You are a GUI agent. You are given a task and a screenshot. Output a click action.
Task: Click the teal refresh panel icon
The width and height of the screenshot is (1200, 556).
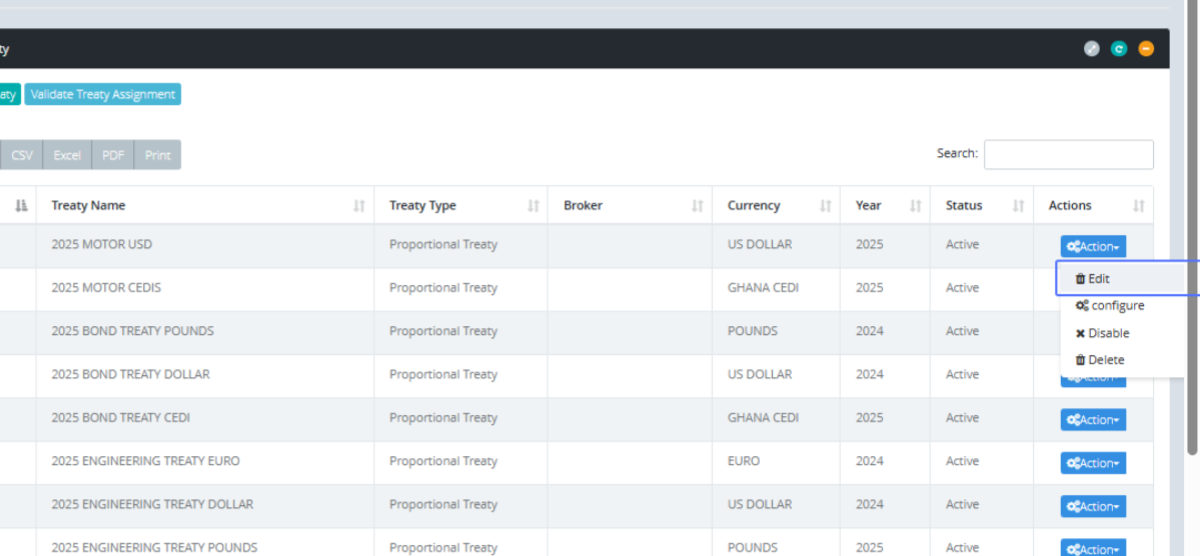click(1119, 49)
